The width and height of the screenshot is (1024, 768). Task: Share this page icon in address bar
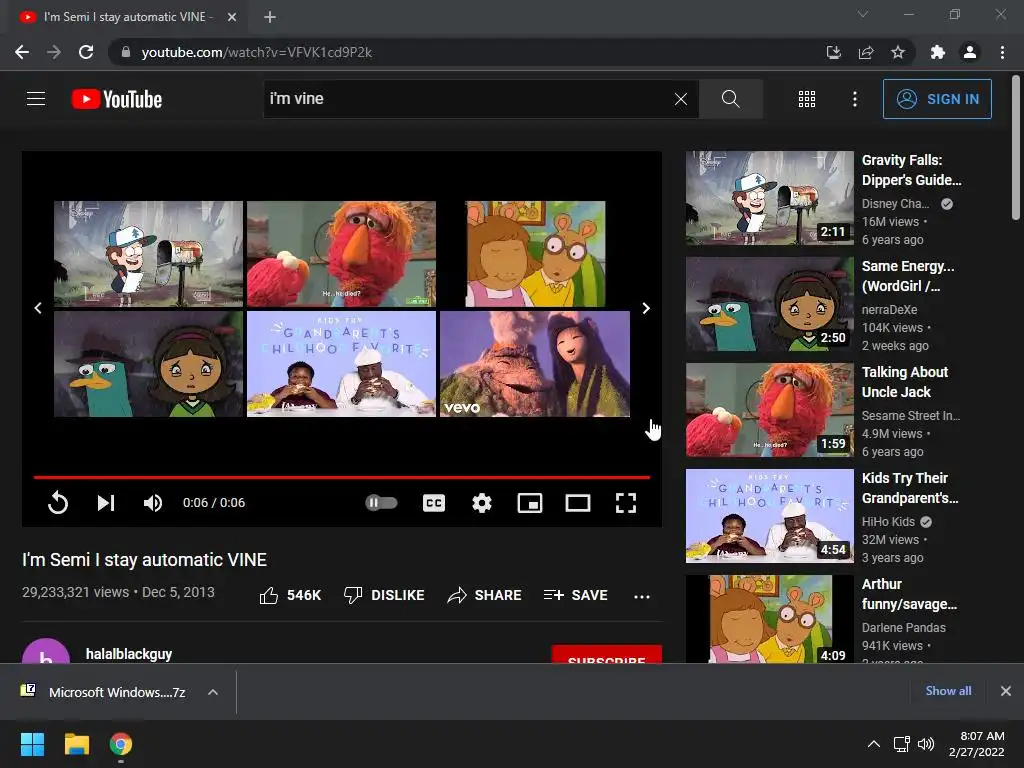[x=866, y=52]
